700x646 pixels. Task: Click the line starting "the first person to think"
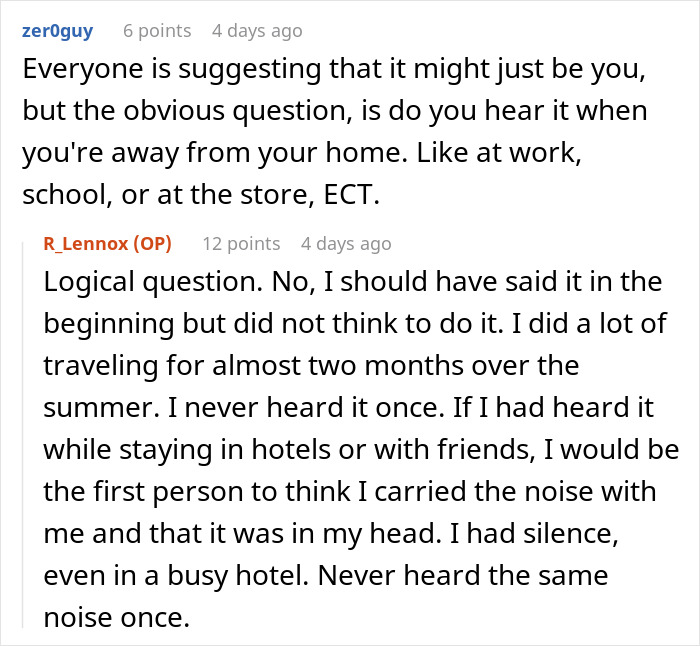[349, 492]
